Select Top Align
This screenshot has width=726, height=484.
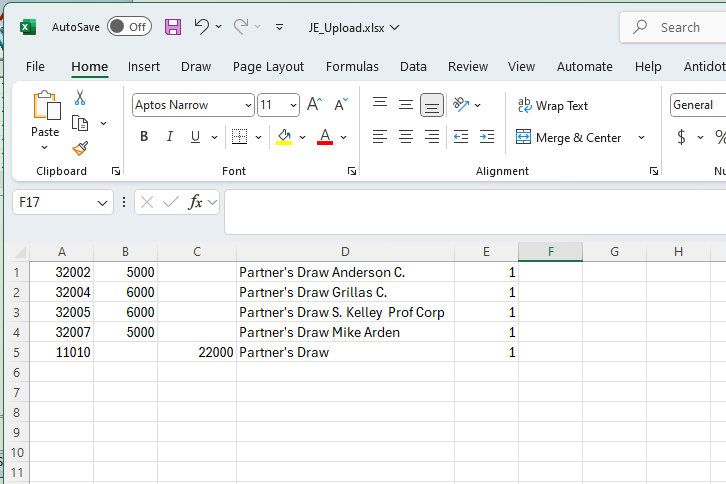380,102
